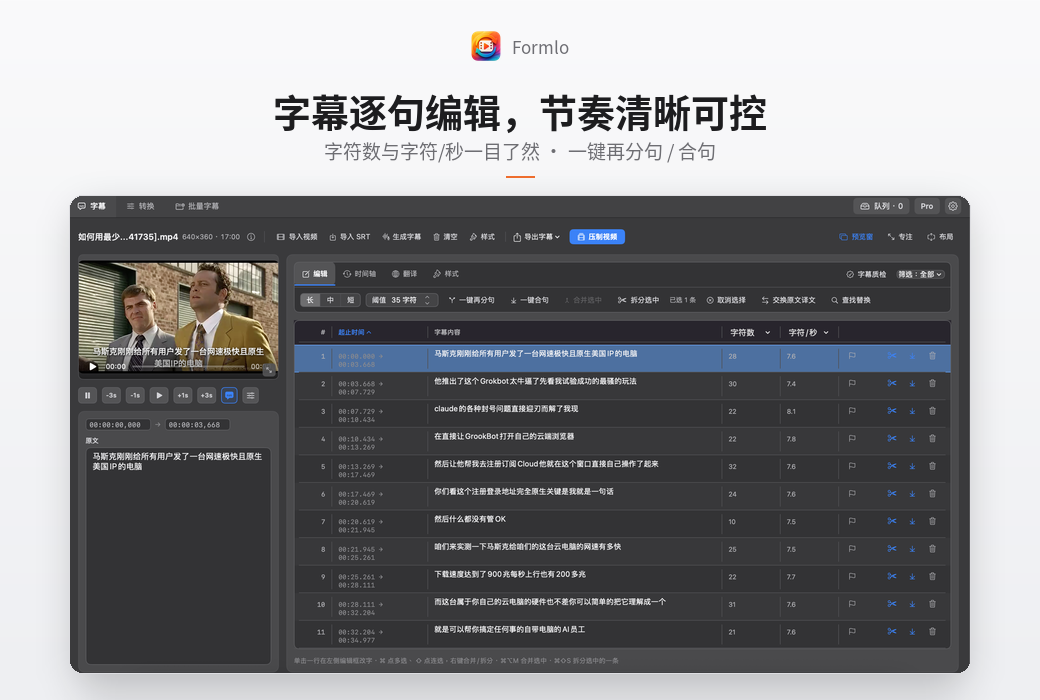This screenshot has width=1040, height=700.
Task: Open the 筛选：全部 filter dropdown
Action: tap(920, 274)
